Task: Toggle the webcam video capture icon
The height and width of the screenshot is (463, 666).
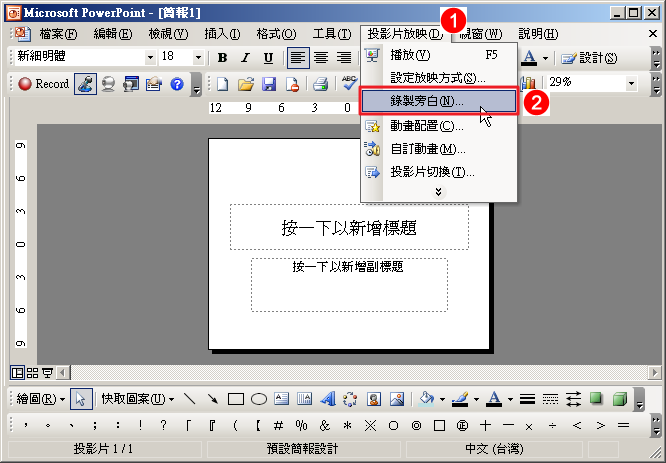Action: 108,84
